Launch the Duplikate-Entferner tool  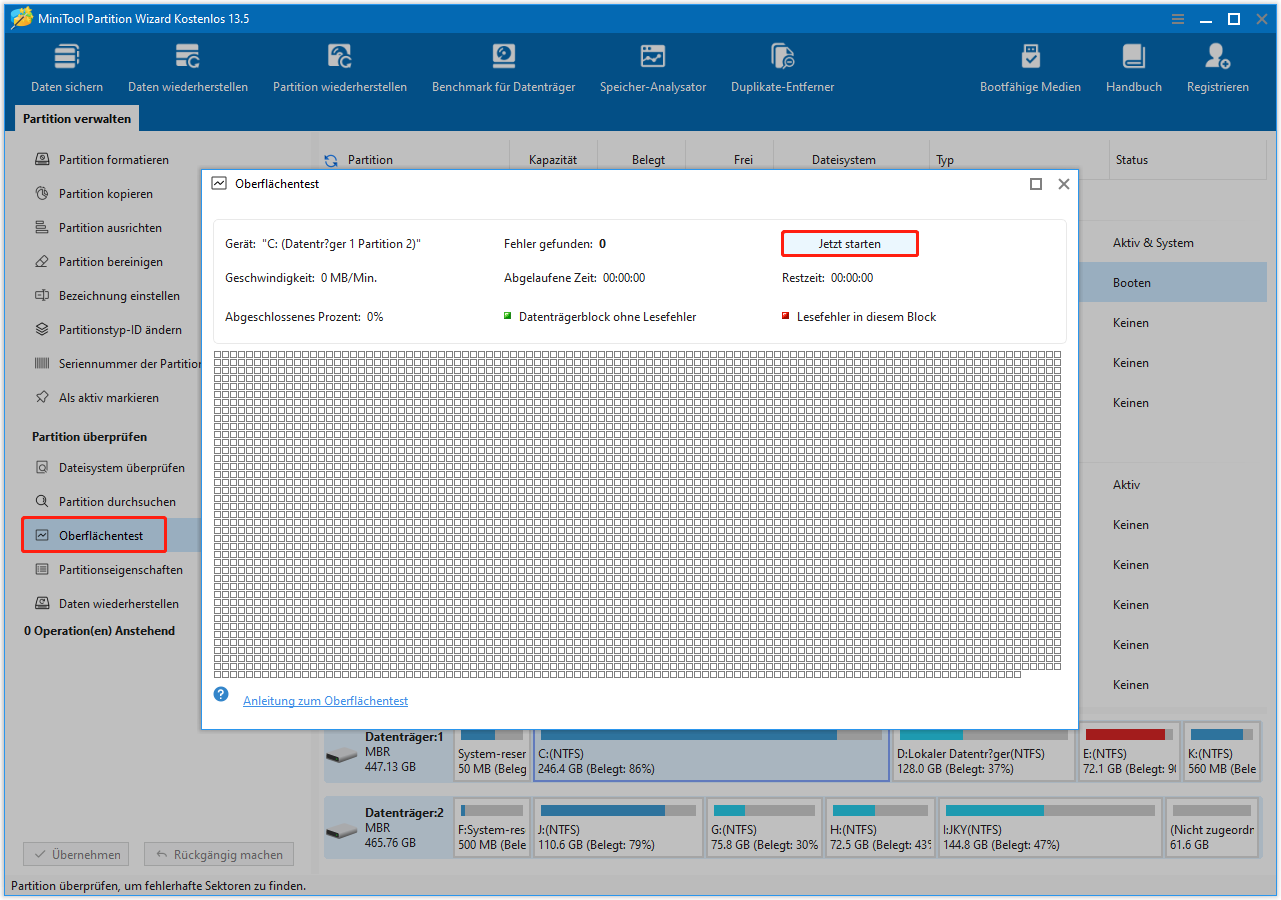pos(782,66)
